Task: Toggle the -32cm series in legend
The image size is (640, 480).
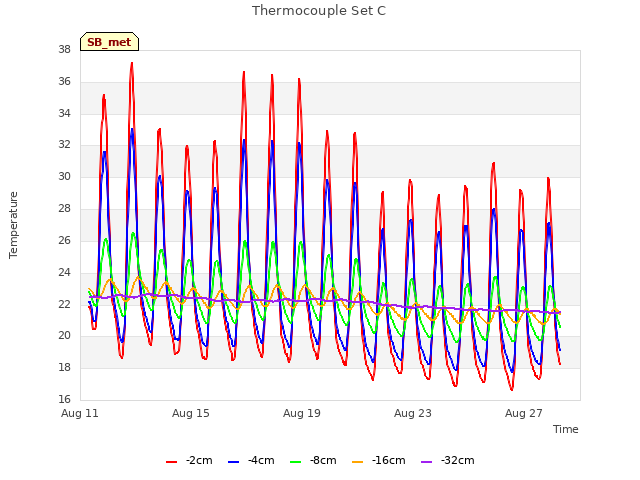Action: [x=448, y=461]
